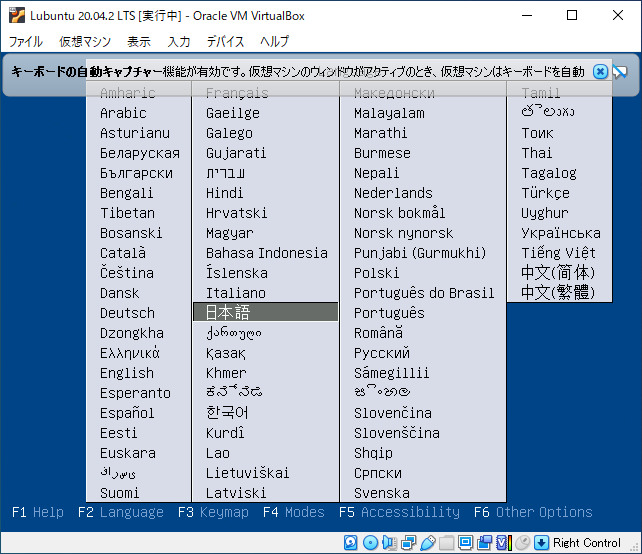Image resolution: width=642 pixels, height=554 pixels.
Task: Select Suomi in the language list
Action: coord(120,493)
